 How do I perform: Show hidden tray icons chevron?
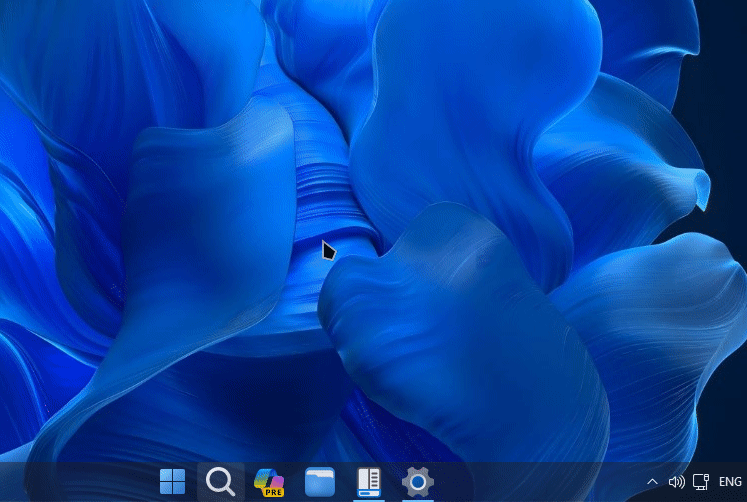(x=652, y=482)
